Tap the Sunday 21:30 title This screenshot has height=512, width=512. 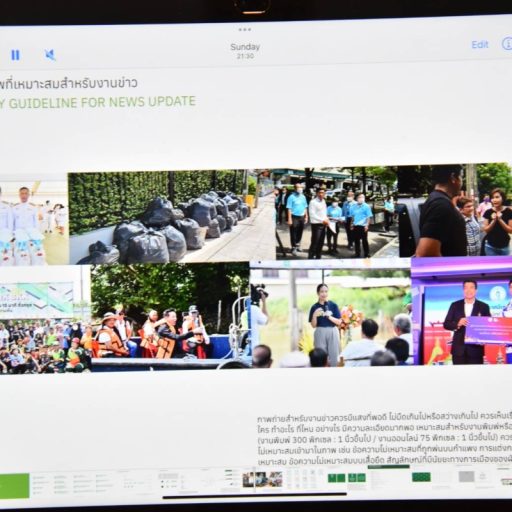point(245,51)
